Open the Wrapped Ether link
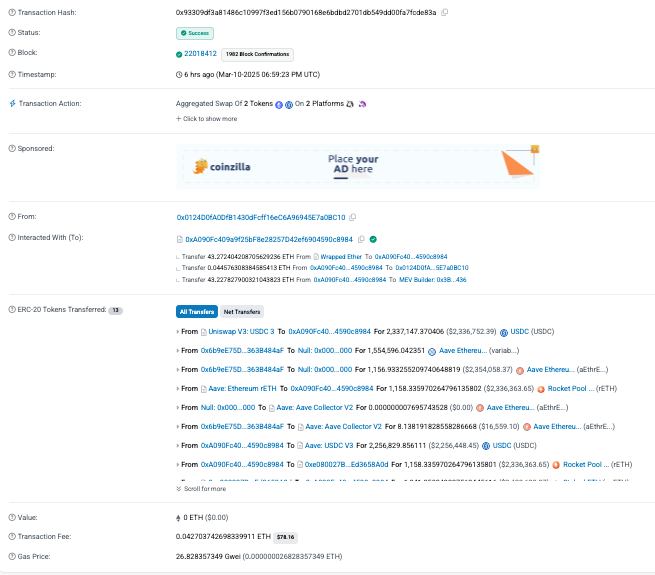Screen dimensions: 655x575 [341, 257]
